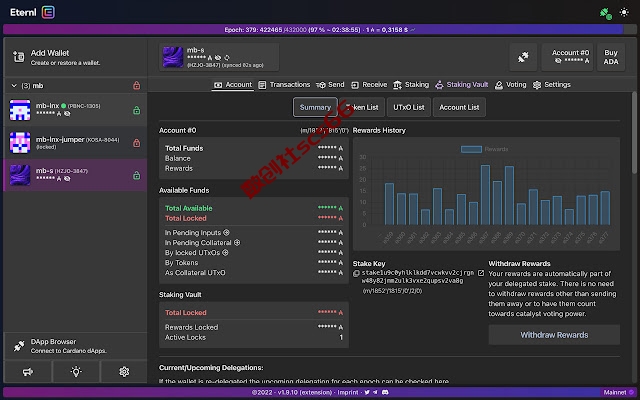Screen dimensions: 640x400
Task: Collapse the (3) mb wallet group
Action: point(14,86)
